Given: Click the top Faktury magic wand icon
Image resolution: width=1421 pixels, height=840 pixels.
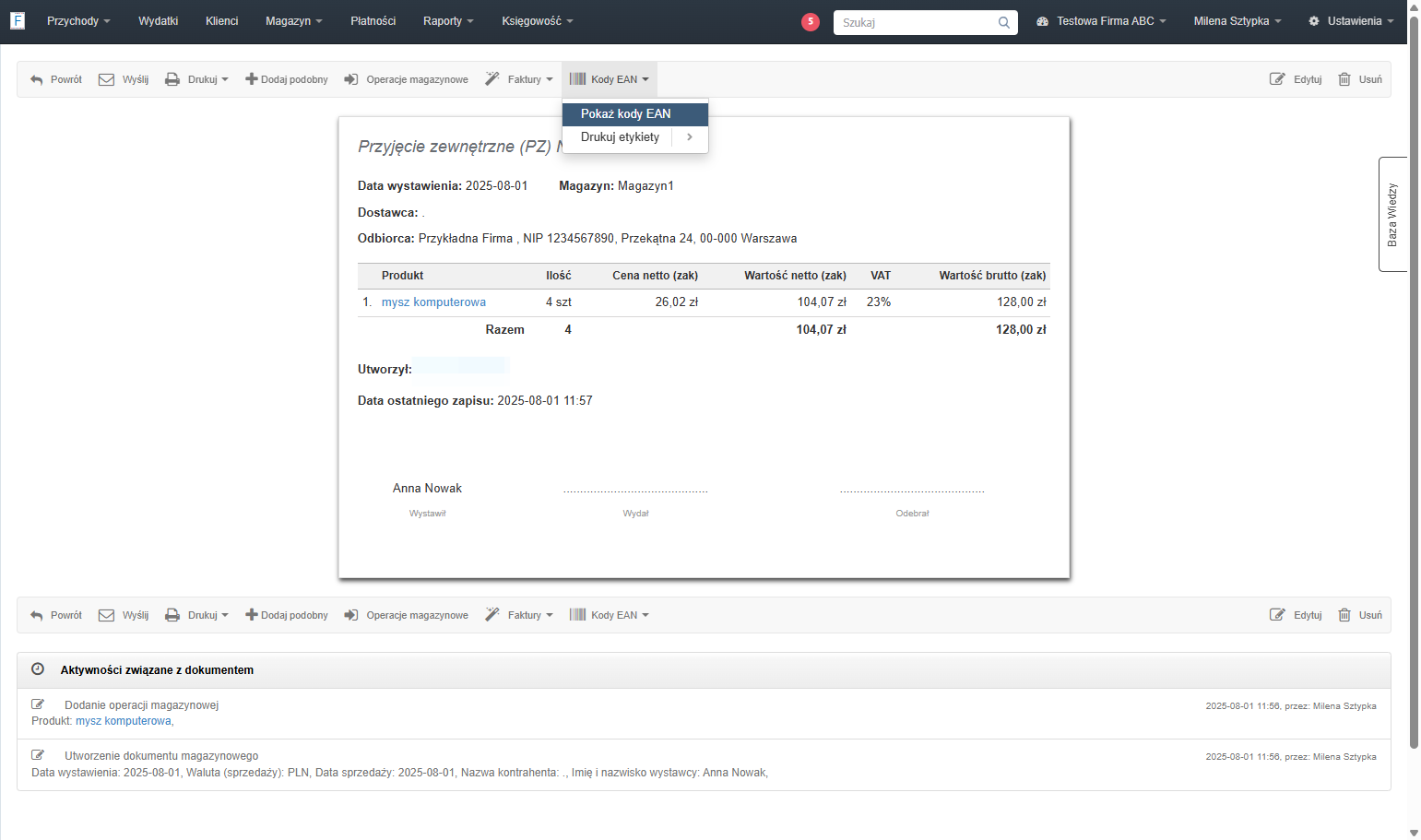Looking at the screenshot, I should pyautogui.click(x=492, y=79).
